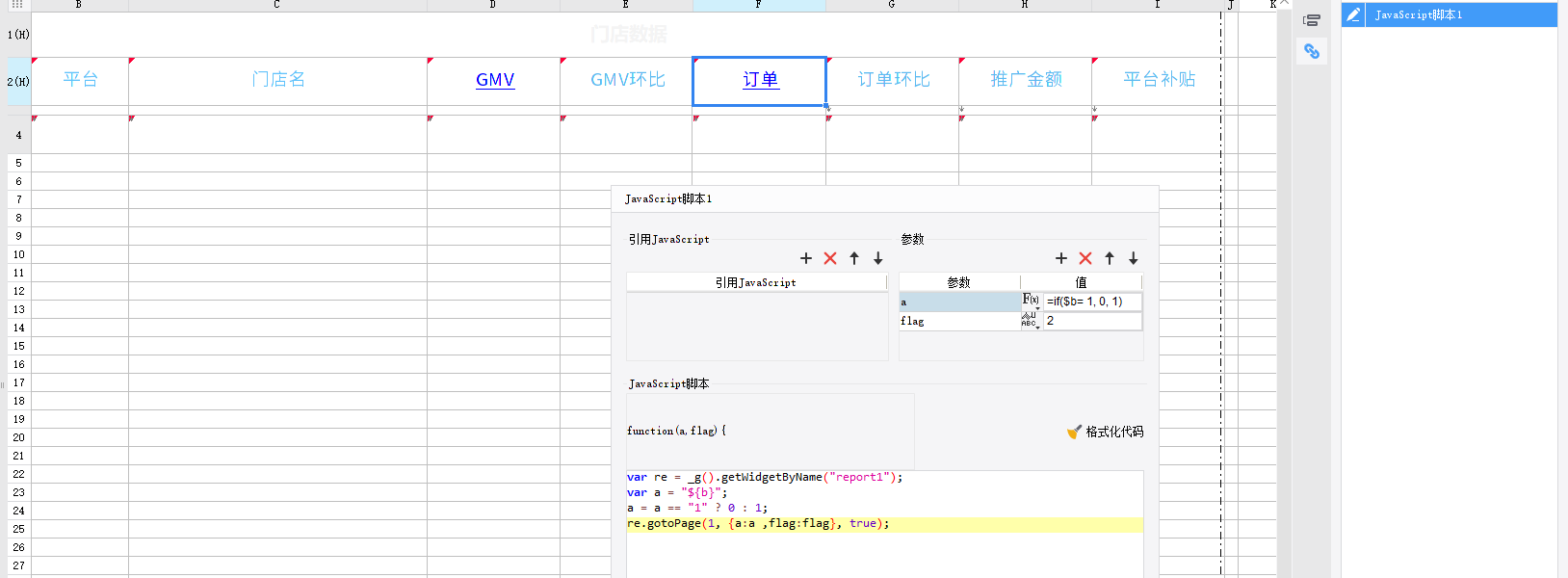Screen dimensions: 1568x578
Task: Select the GMV环比 header cell
Action: [x=626, y=81]
